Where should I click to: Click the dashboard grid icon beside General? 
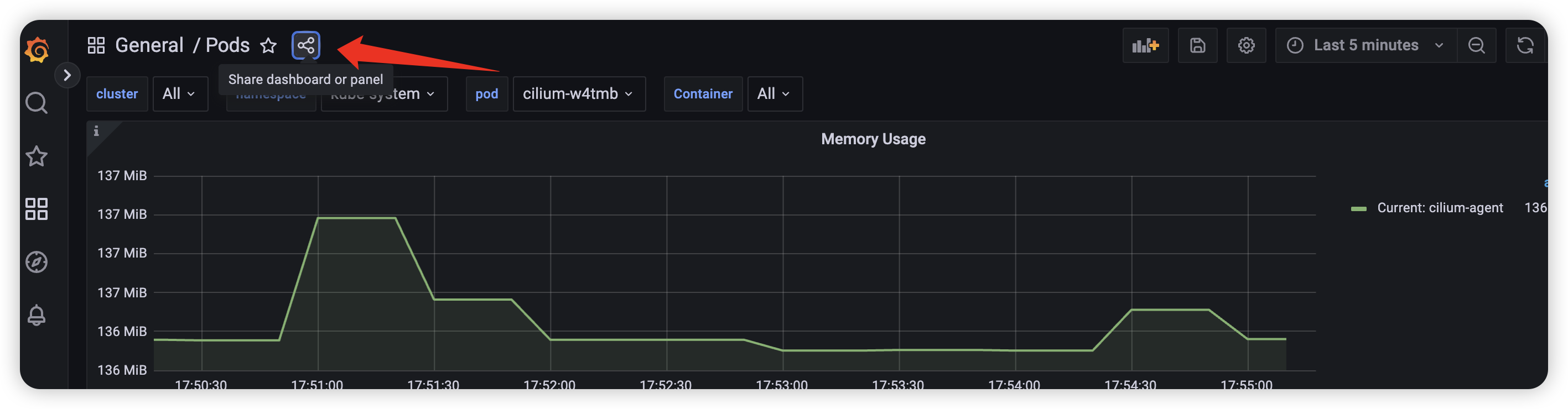tap(96, 45)
